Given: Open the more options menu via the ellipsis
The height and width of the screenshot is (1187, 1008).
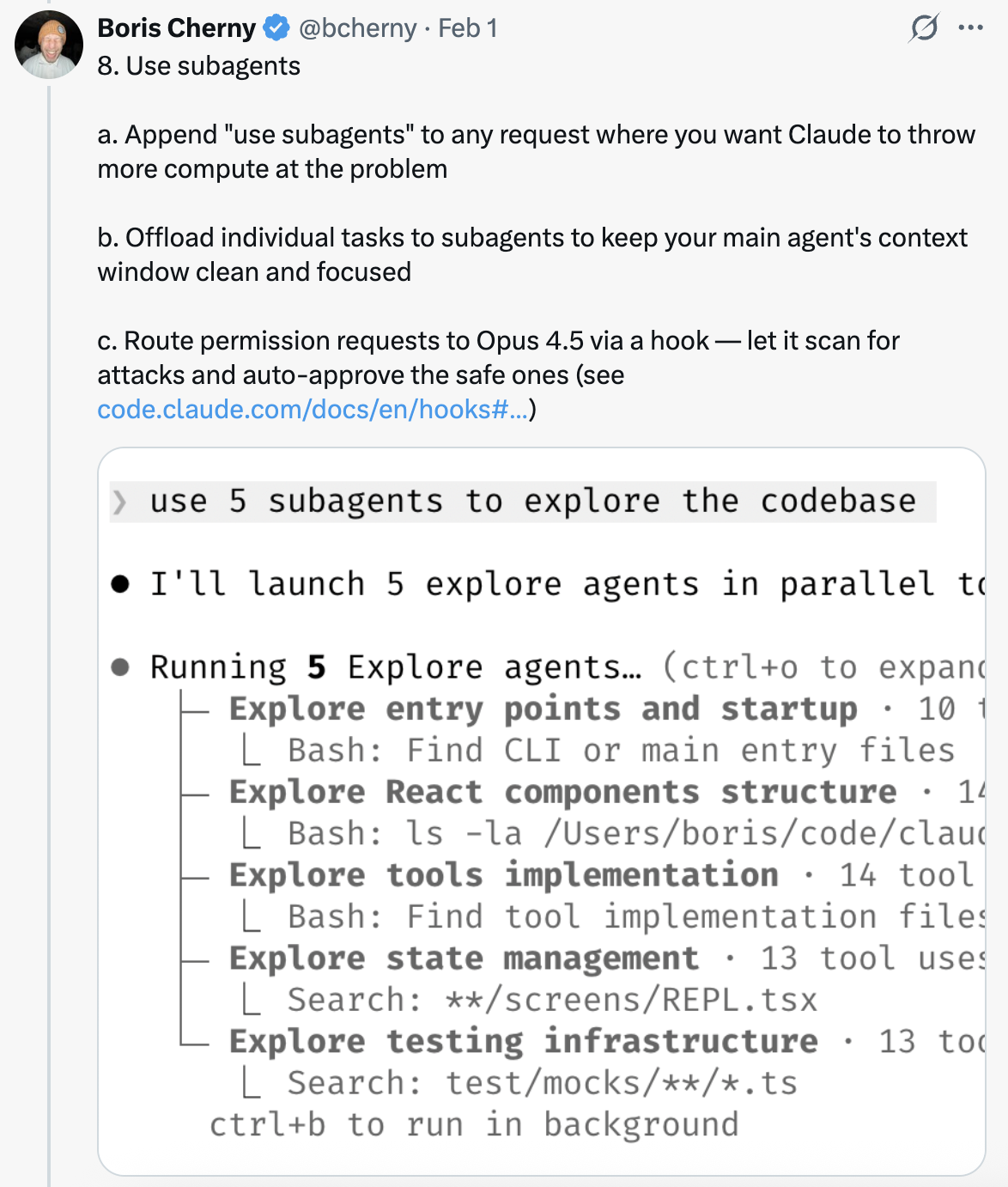Looking at the screenshot, I should click(969, 27).
